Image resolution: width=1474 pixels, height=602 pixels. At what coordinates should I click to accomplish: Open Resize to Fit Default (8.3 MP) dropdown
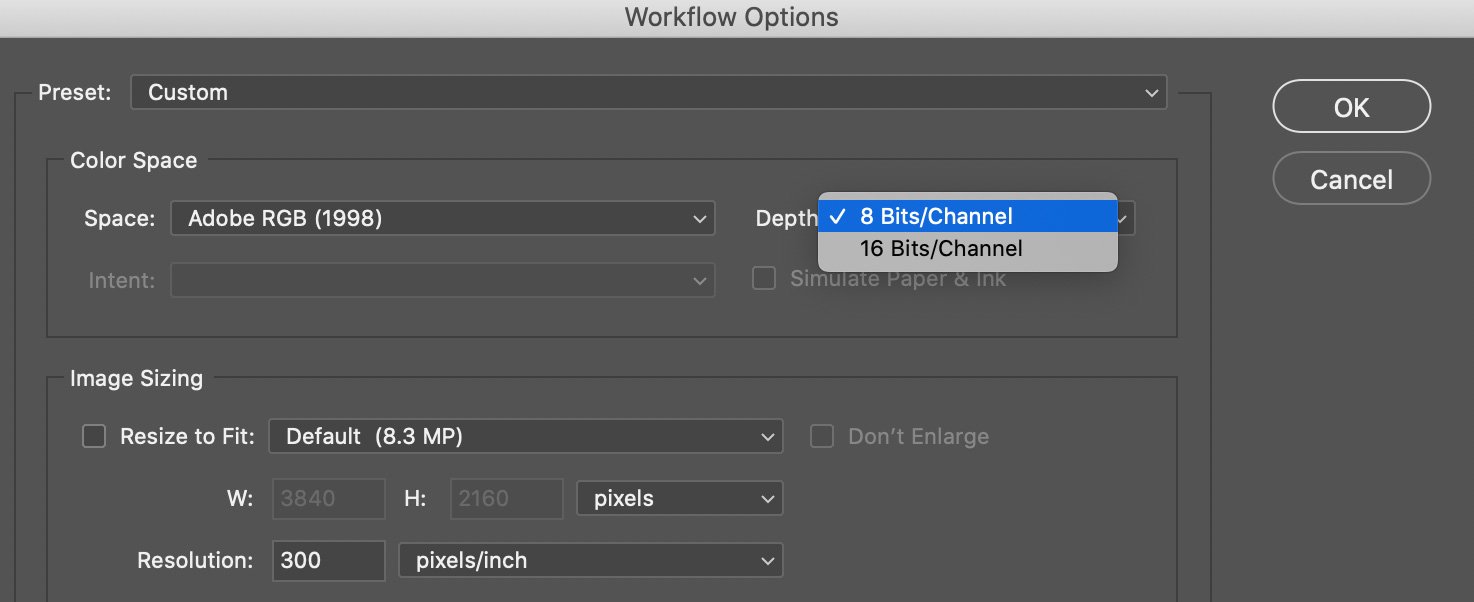[526, 436]
